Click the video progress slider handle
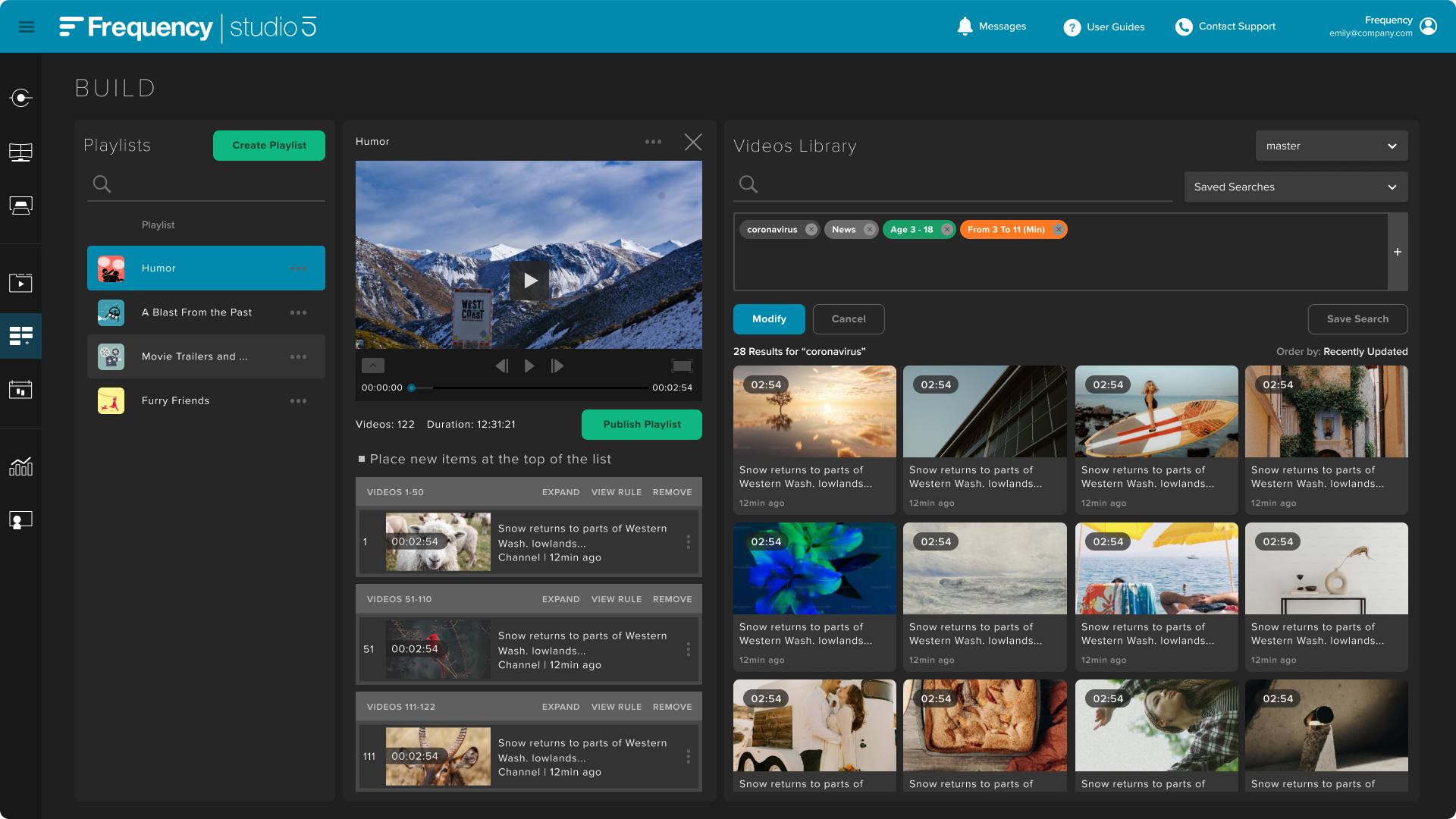1456x819 pixels. coord(412,388)
